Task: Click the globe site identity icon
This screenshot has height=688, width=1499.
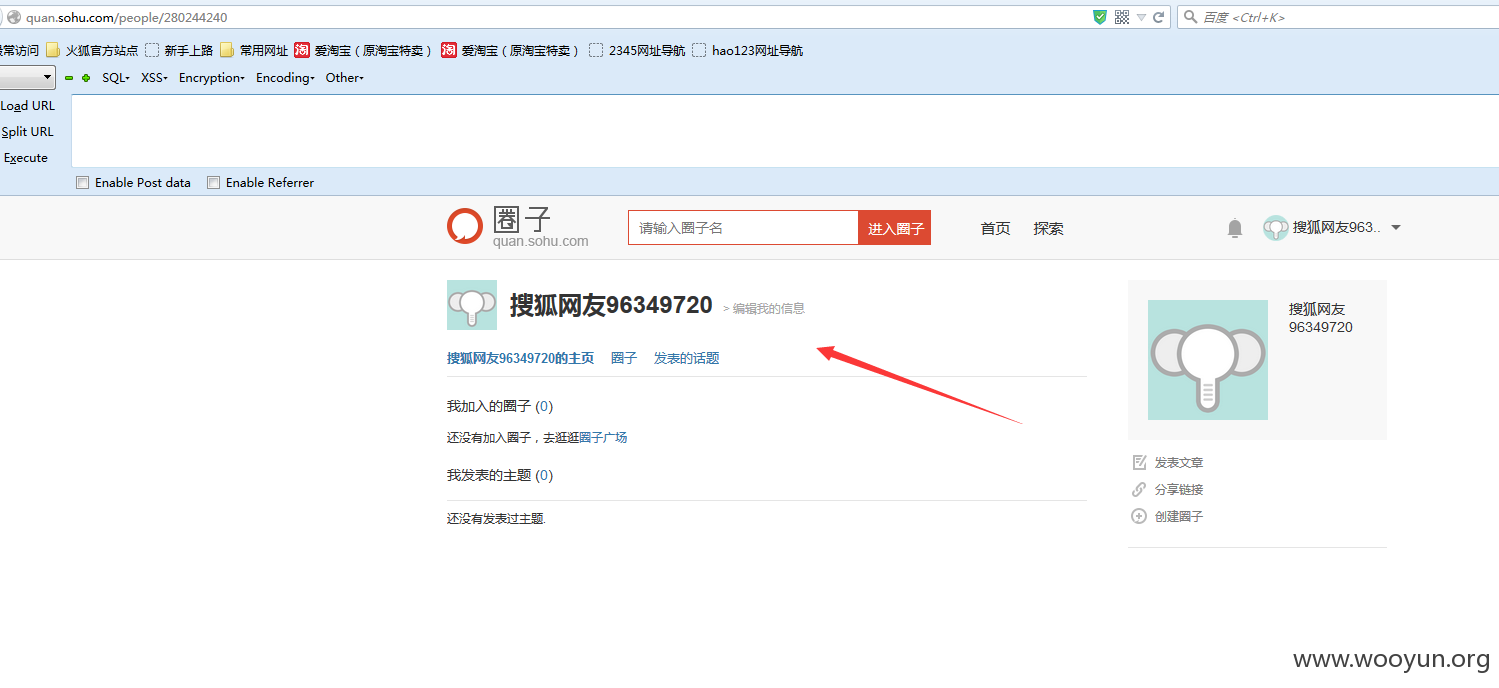Action: click(x=14, y=17)
